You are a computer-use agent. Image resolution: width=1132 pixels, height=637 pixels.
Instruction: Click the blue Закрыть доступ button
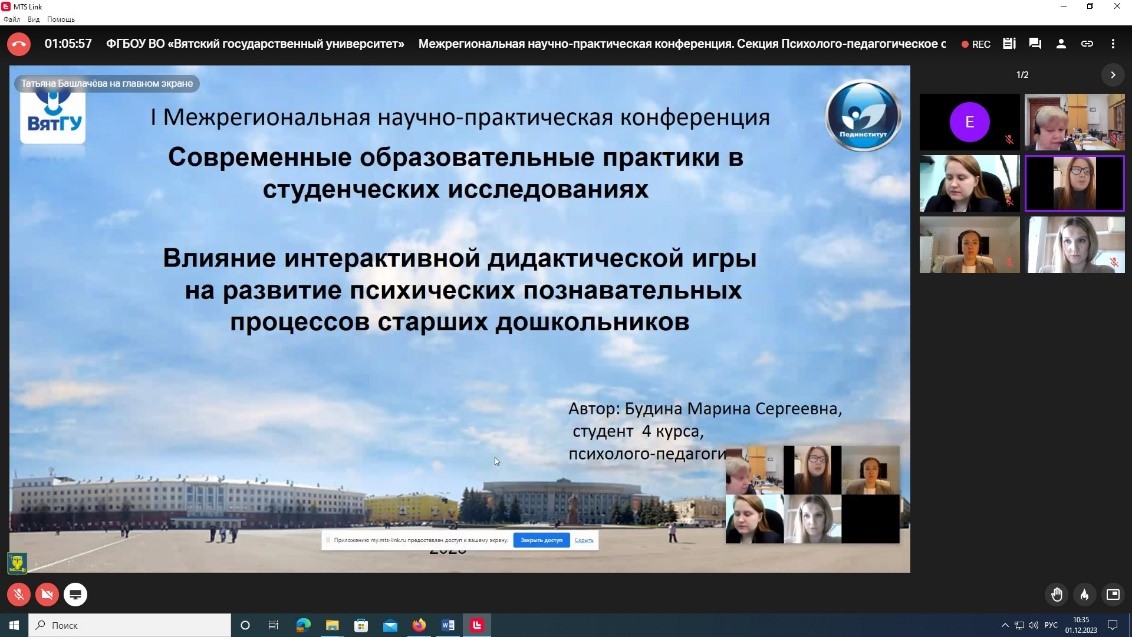point(541,540)
